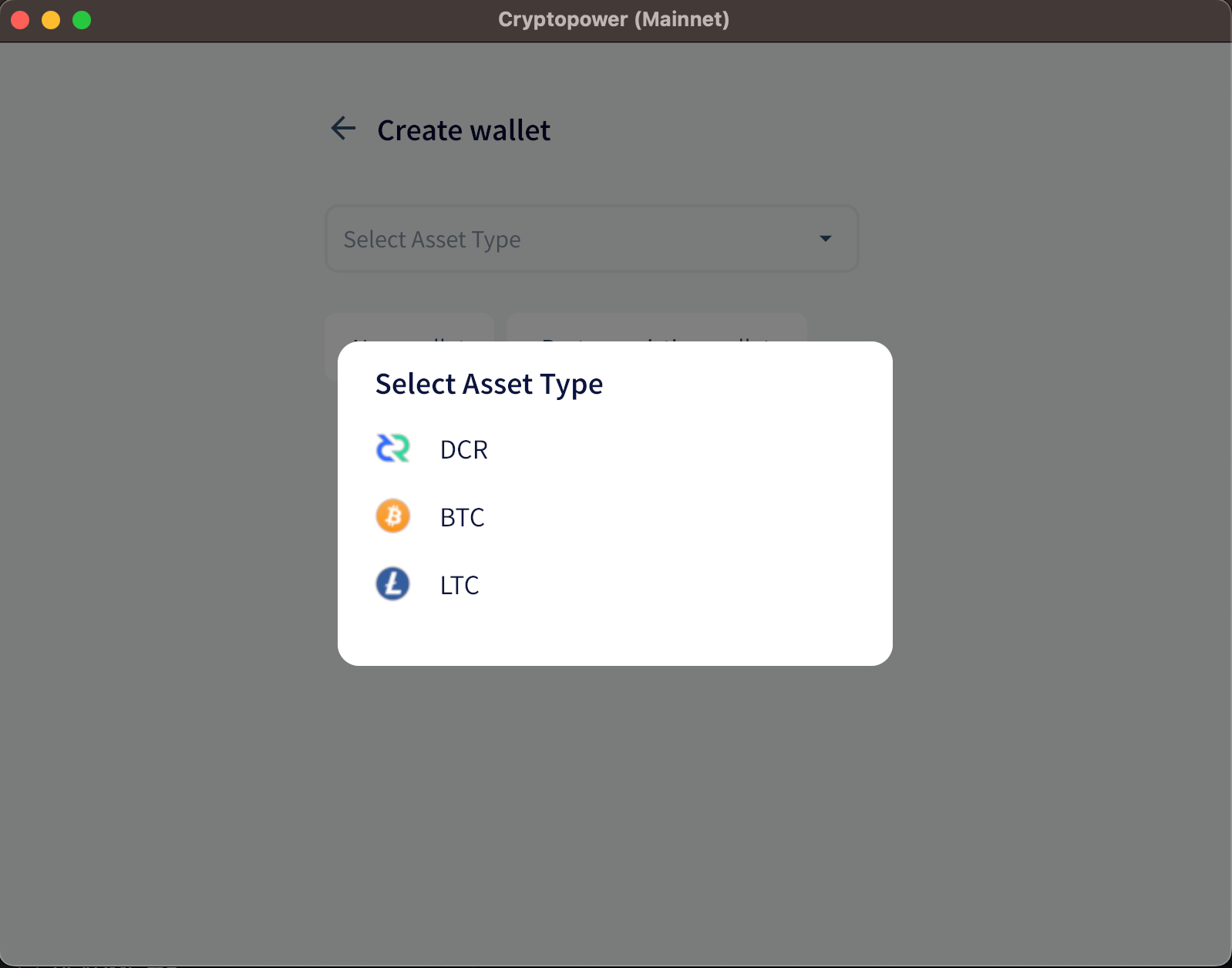Click the Cryptopower (Mainnet) title bar text

click(x=613, y=19)
